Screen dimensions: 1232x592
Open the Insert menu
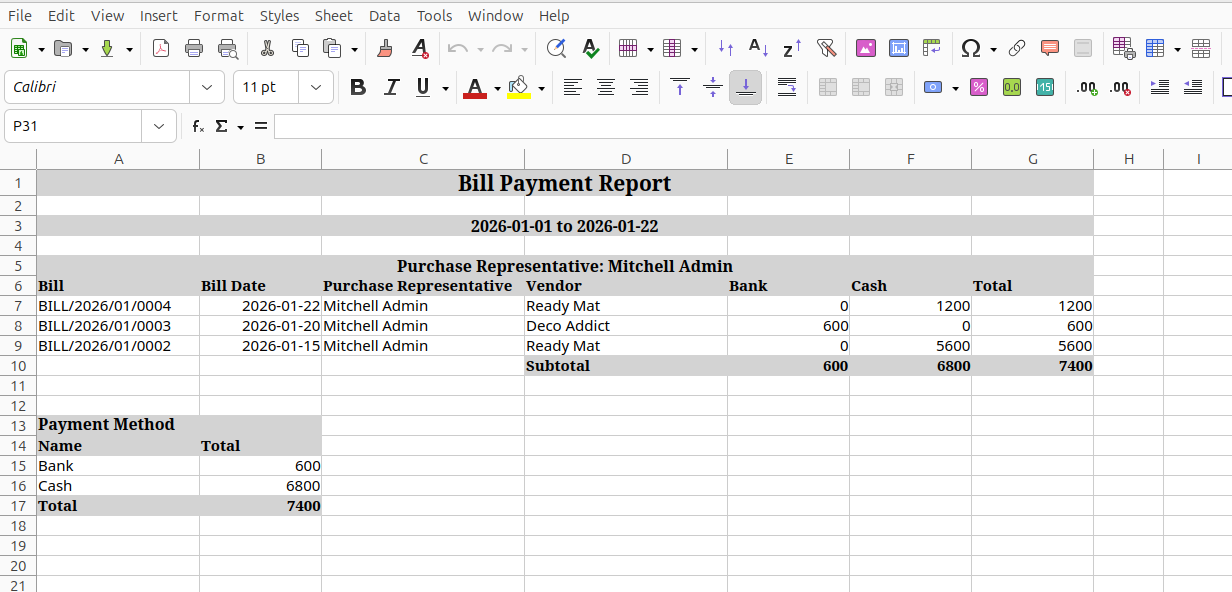[x=159, y=15]
